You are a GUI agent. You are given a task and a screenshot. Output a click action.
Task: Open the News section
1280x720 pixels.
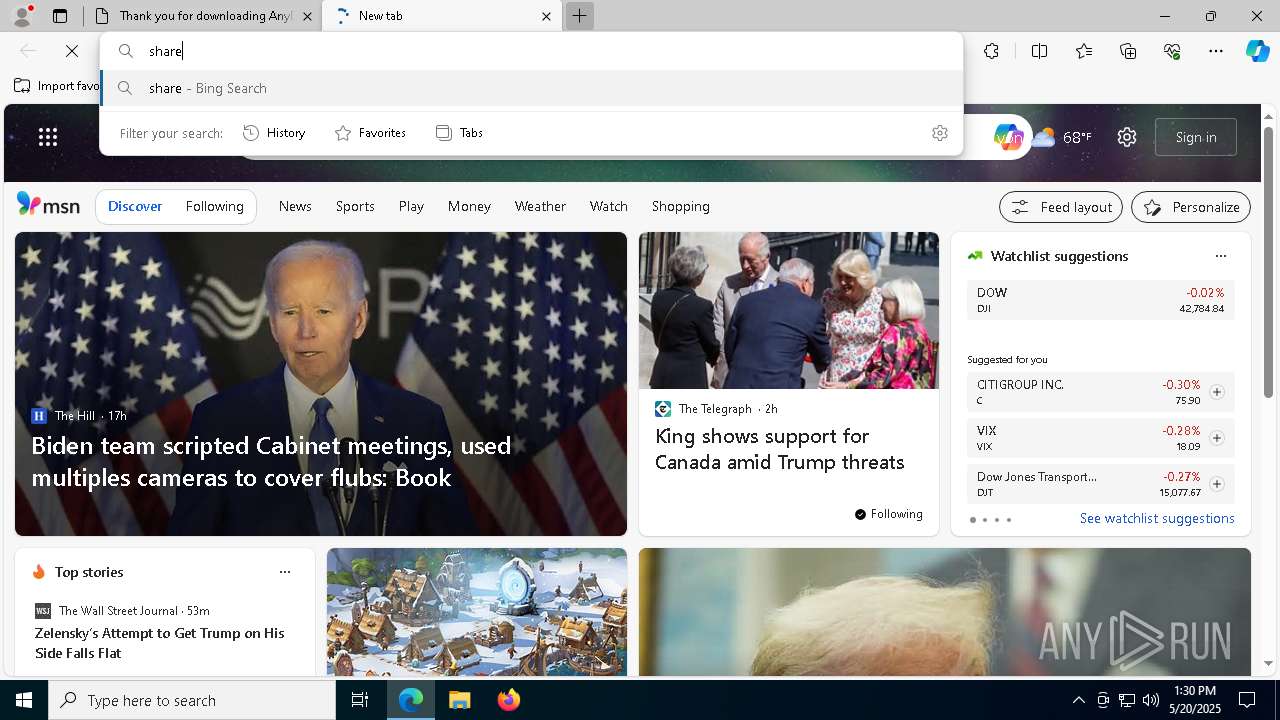[x=295, y=206]
